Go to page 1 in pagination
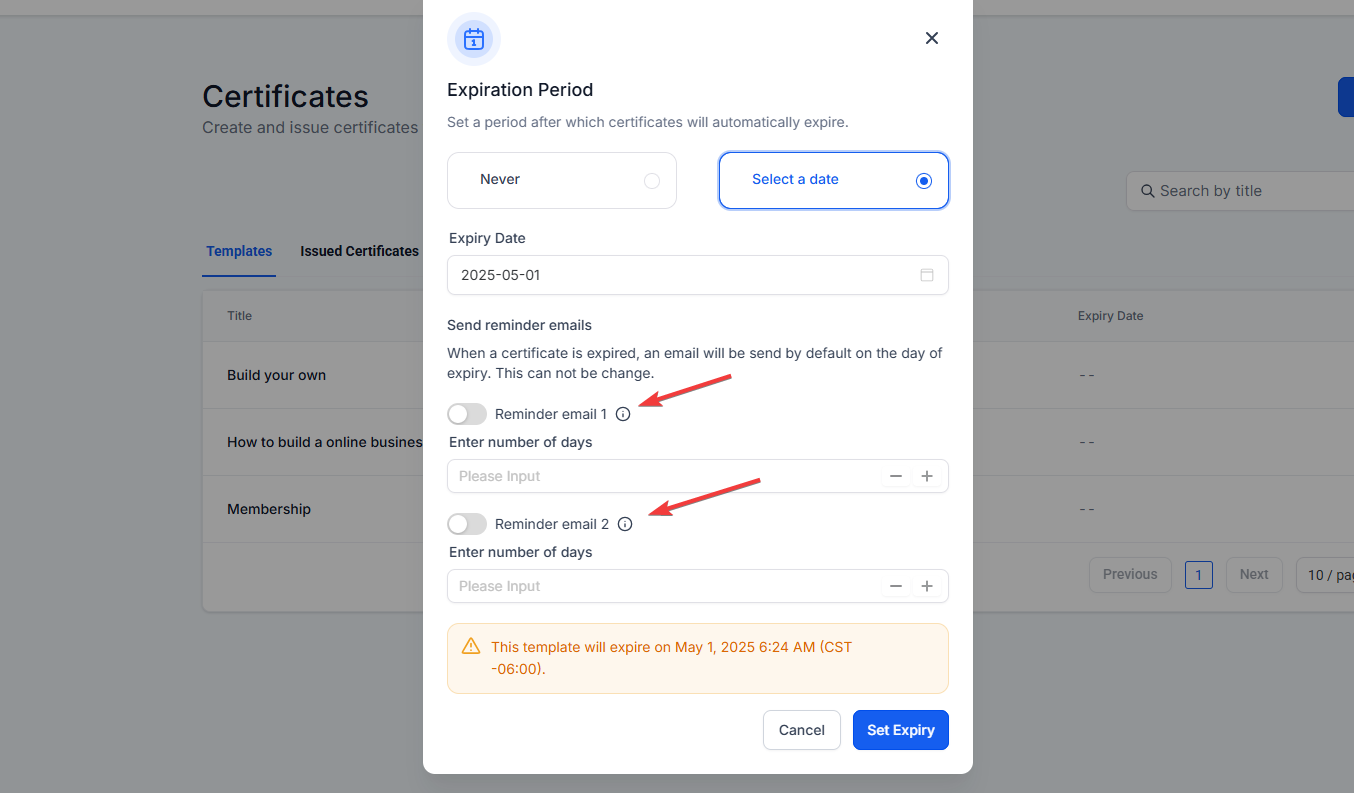Screen dimensions: 1354x793 click(1198, 575)
